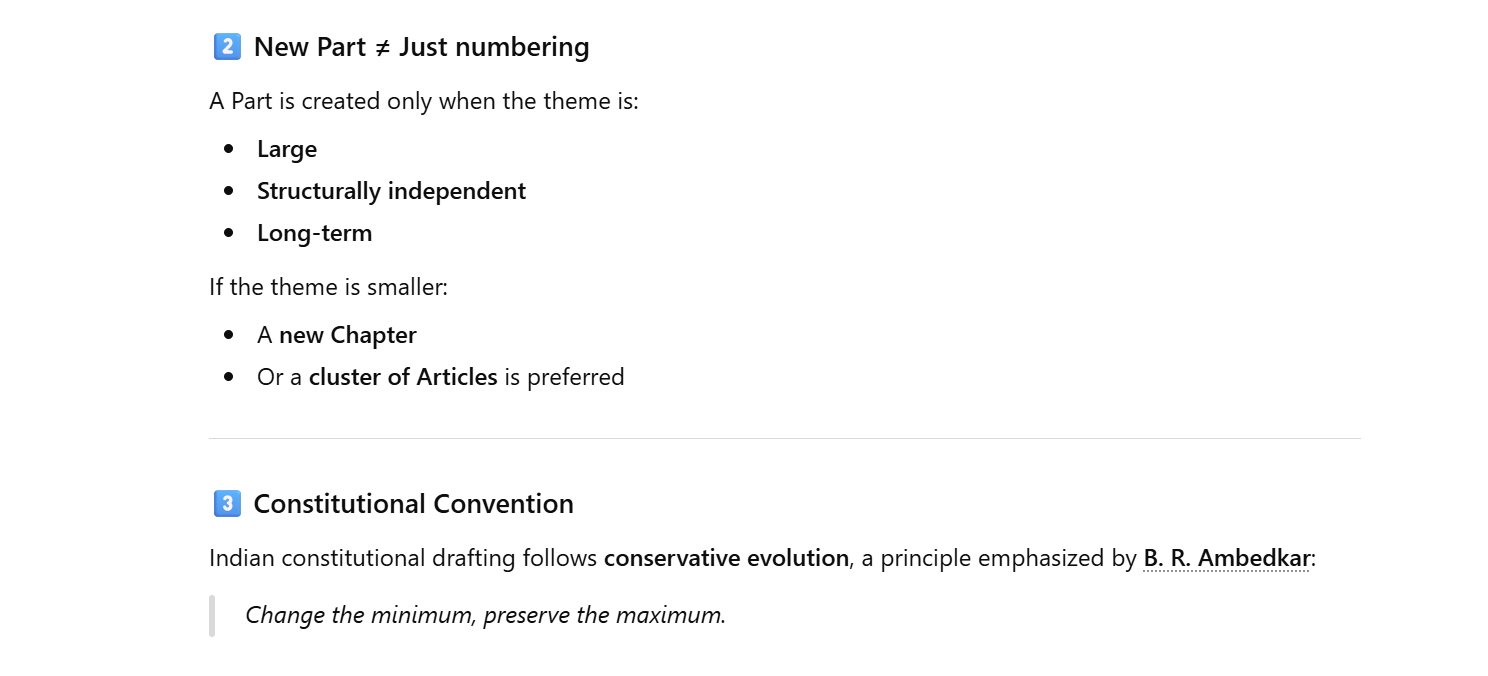The image size is (1488, 676).
Task: Click the "≠" symbol in the heading
Action: click(x=383, y=47)
